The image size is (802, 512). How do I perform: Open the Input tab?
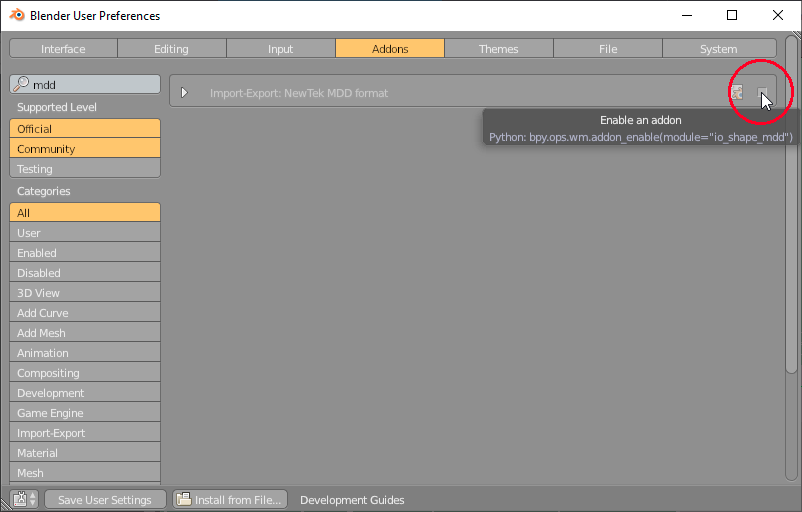(x=280, y=49)
